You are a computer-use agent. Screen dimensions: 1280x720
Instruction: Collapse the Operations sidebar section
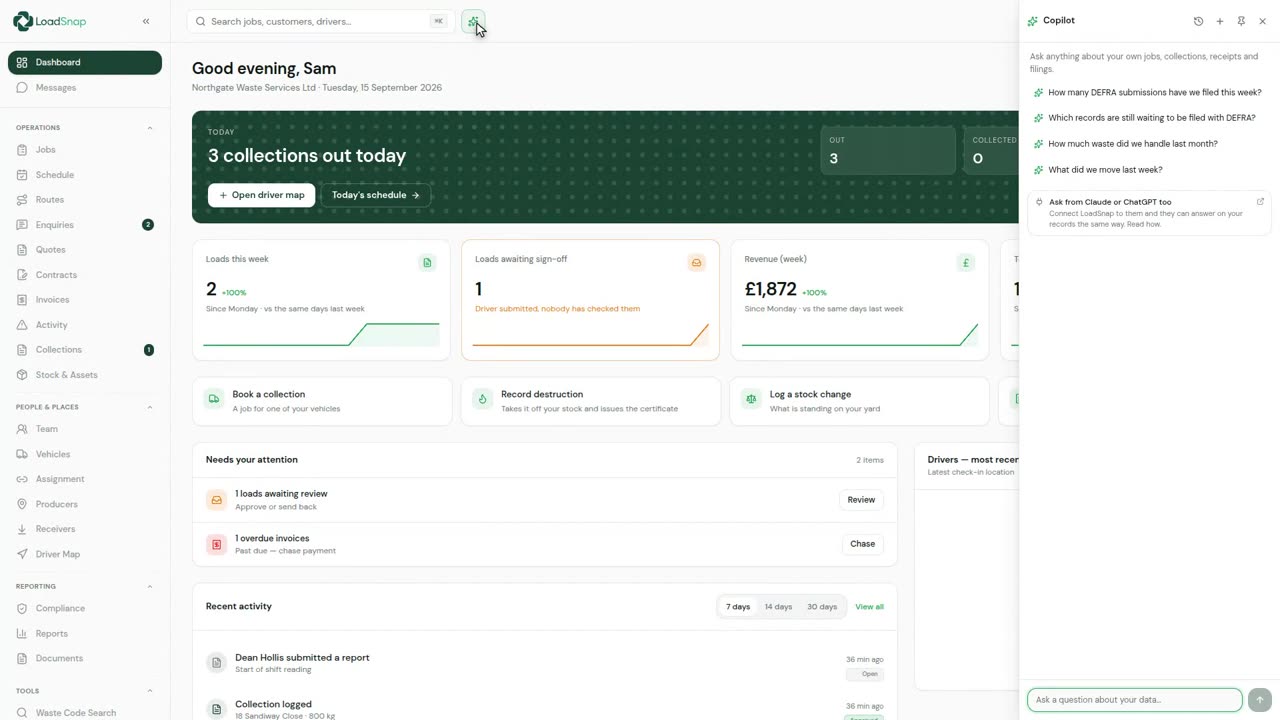[150, 128]
